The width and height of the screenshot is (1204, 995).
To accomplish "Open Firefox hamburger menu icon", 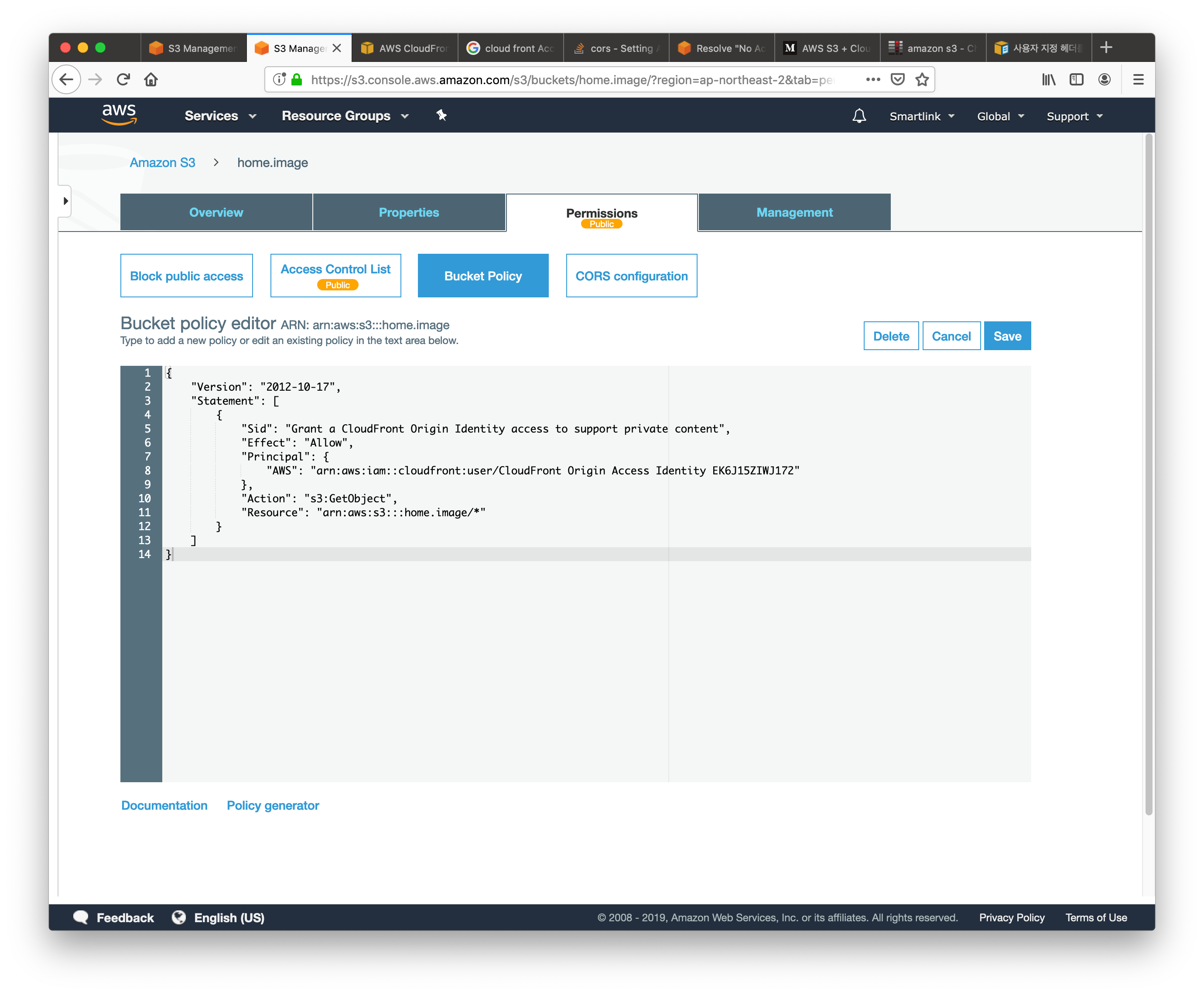I will tap(1138, 80).
